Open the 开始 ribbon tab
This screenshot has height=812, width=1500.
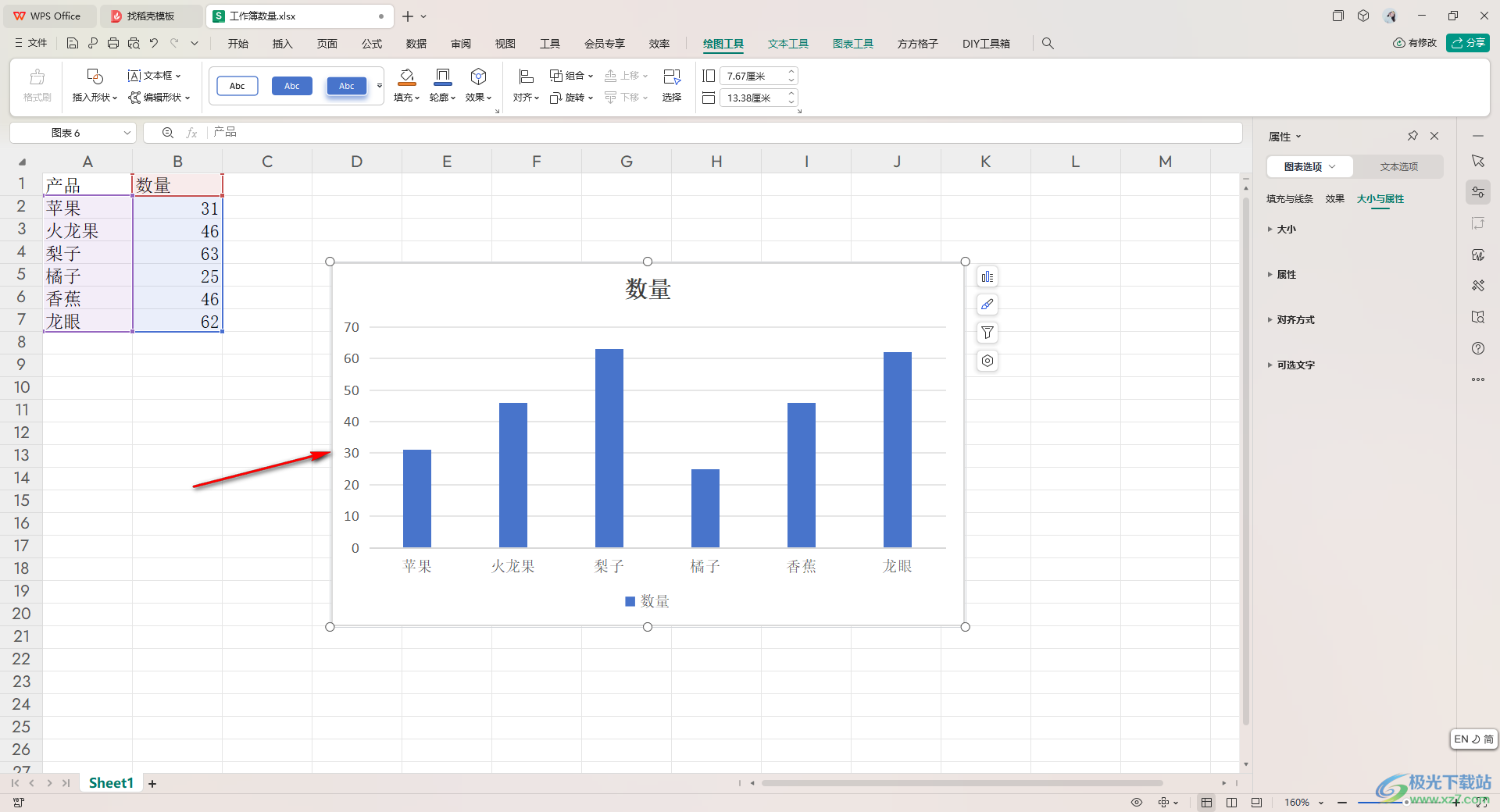pyautogui.click(x=238, y=44)
